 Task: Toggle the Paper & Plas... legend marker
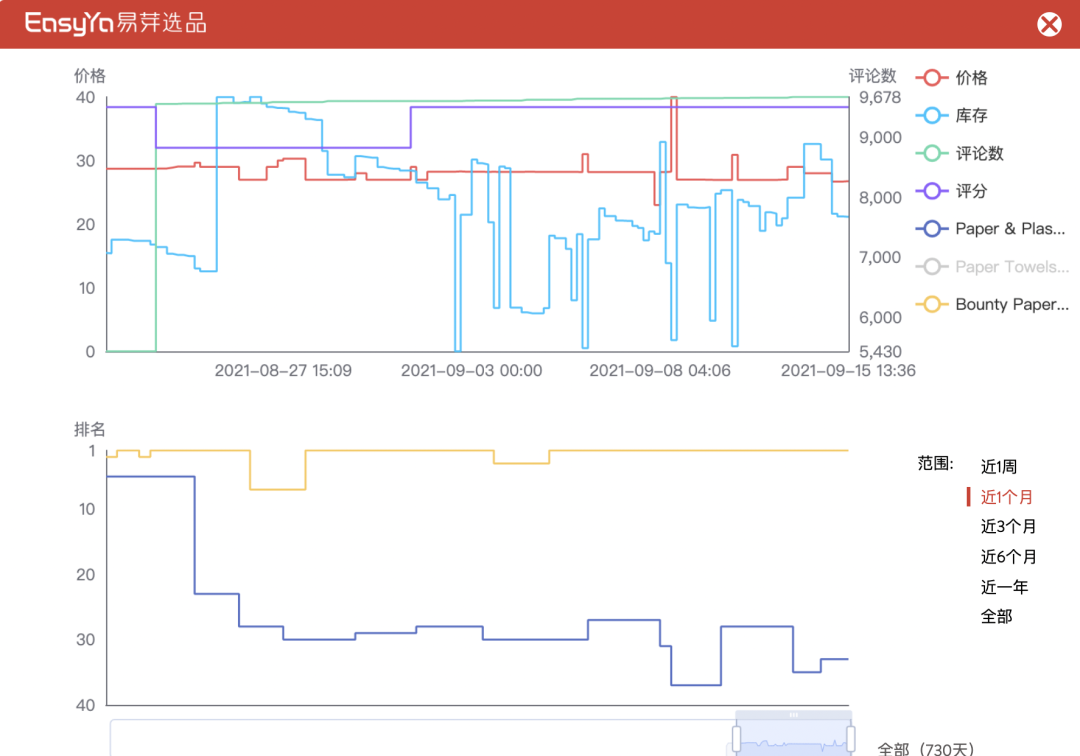click(932, 229)
